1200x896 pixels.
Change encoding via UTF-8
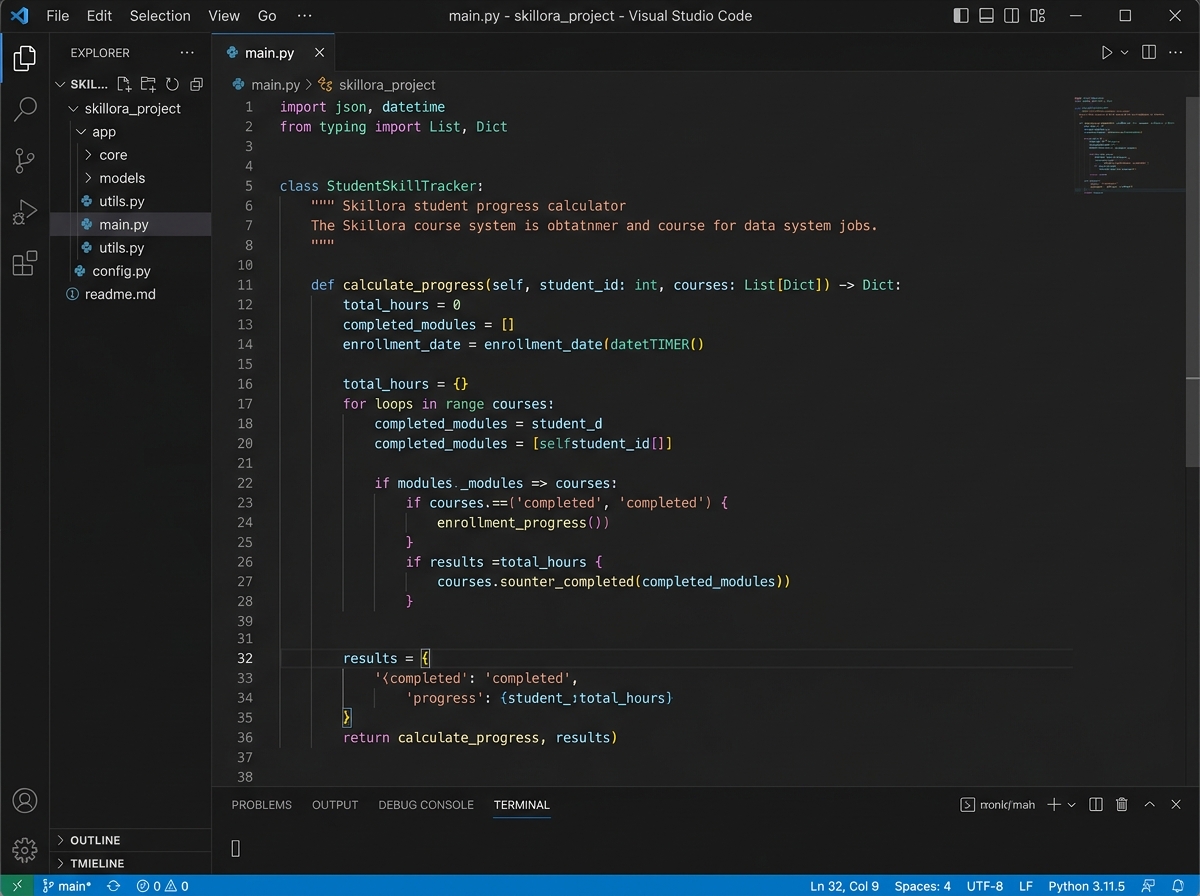coord(985,886)
